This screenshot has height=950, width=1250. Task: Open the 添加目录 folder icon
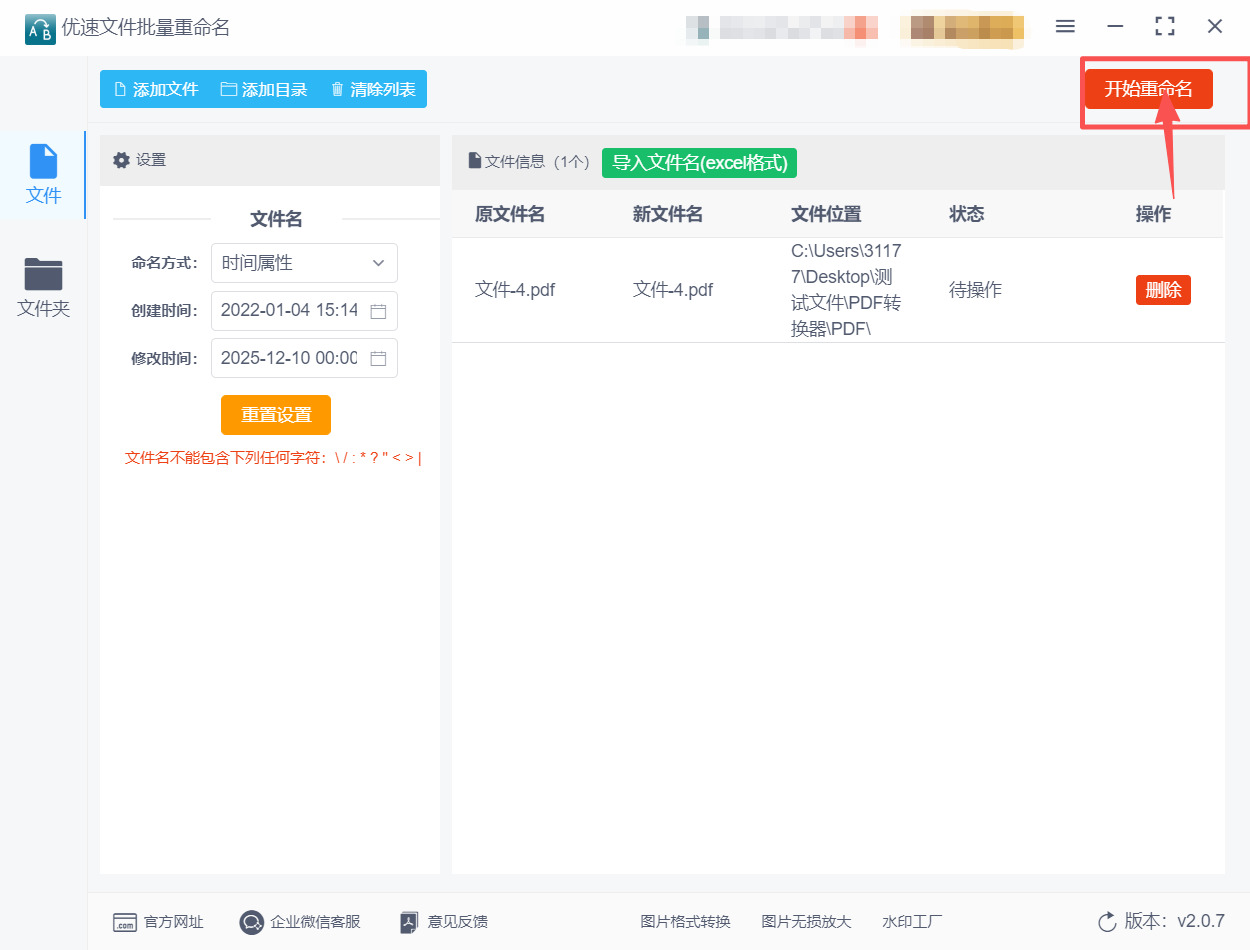pos(227,89)
